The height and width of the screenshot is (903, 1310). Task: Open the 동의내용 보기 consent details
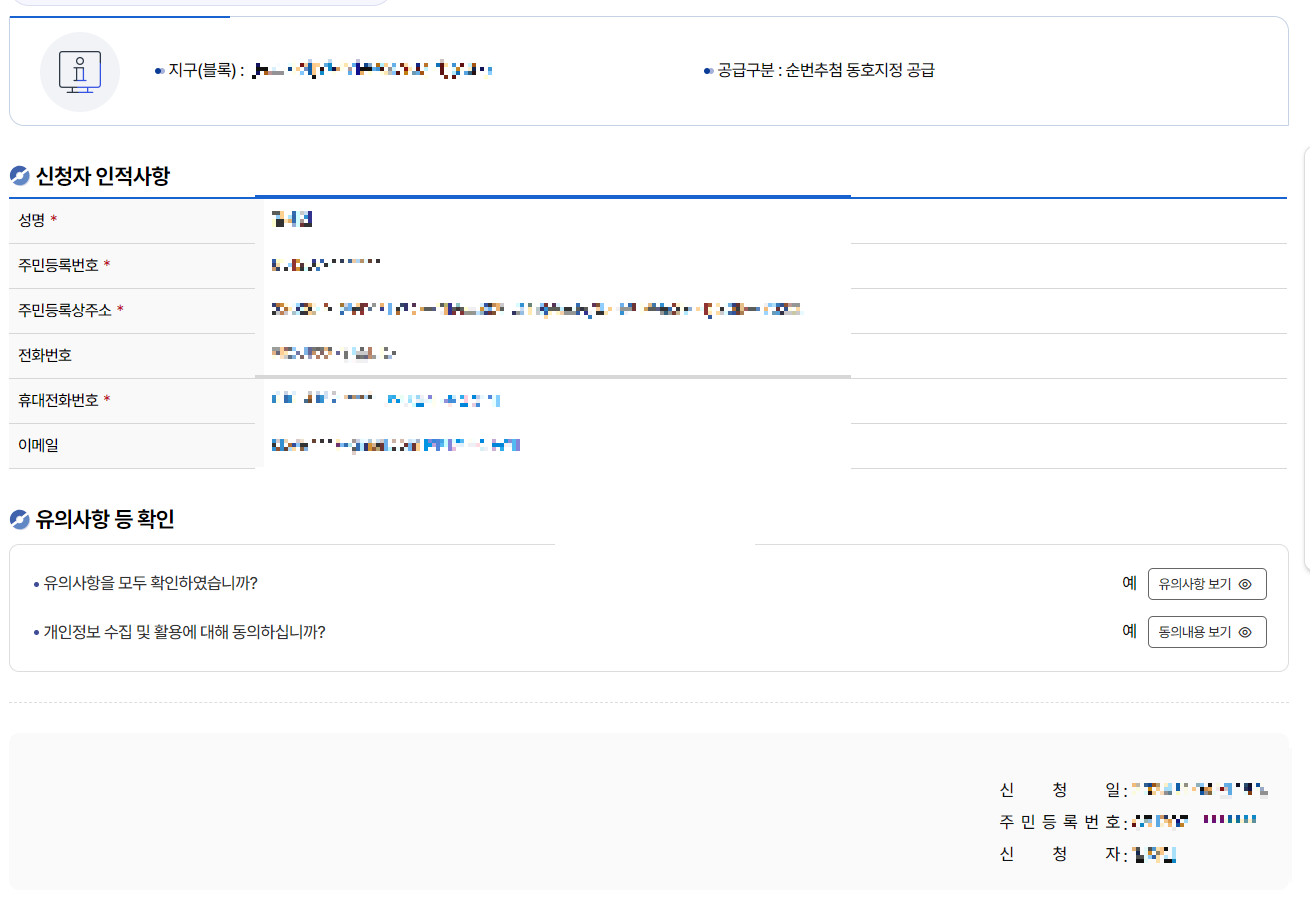click(x=1207, y=631)
